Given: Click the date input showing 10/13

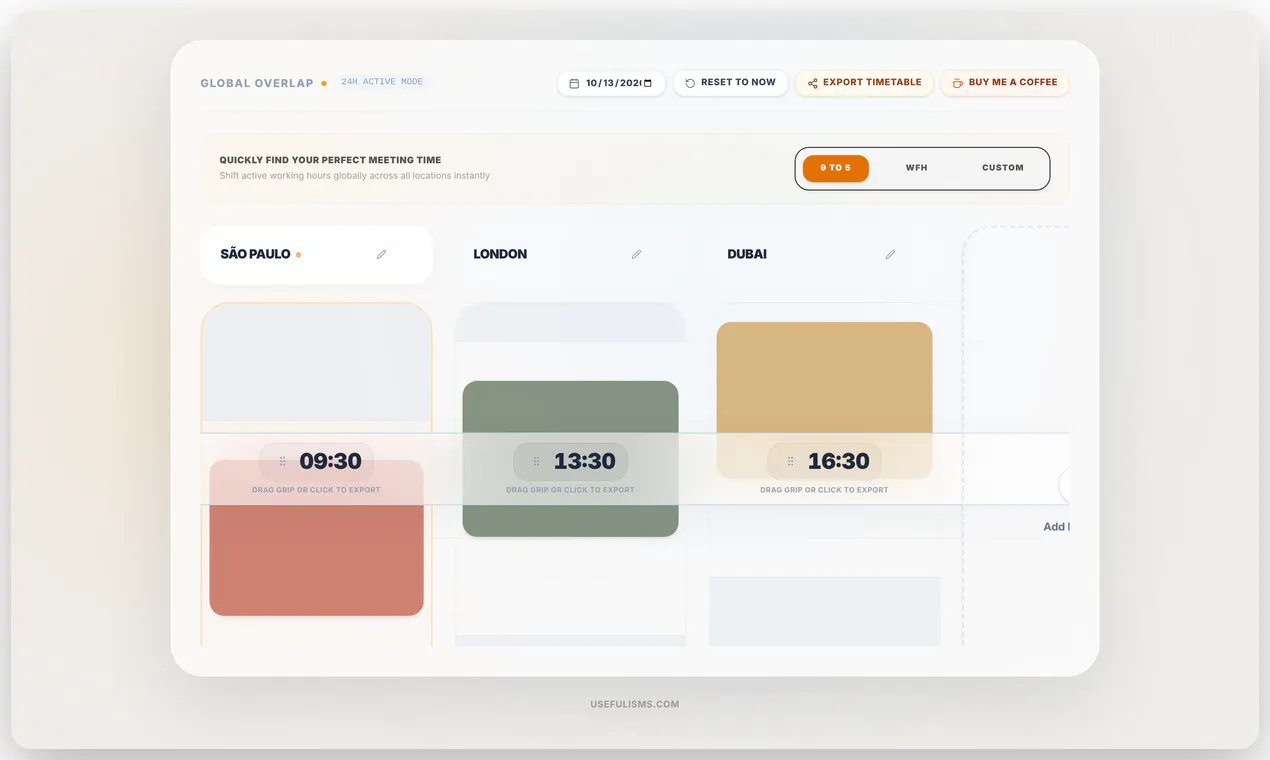Looking at the screenshot, I should coord(611,83).
